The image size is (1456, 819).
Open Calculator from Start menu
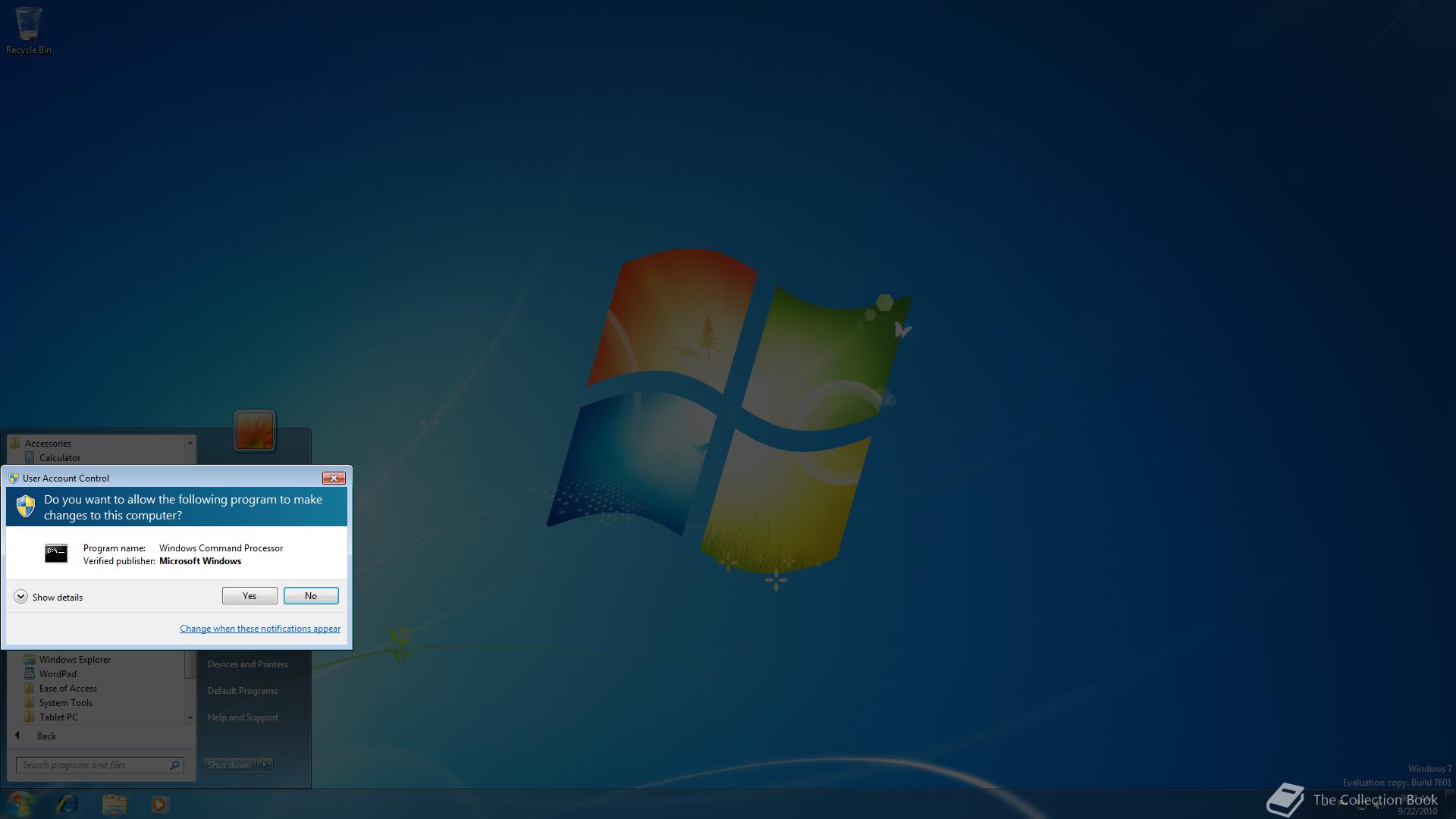tap(60, 458)
